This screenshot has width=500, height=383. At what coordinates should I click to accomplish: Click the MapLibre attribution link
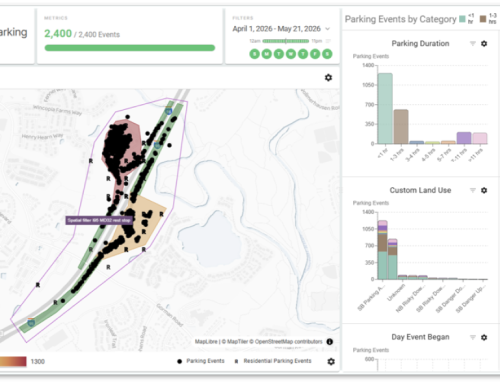click(206, 342)
